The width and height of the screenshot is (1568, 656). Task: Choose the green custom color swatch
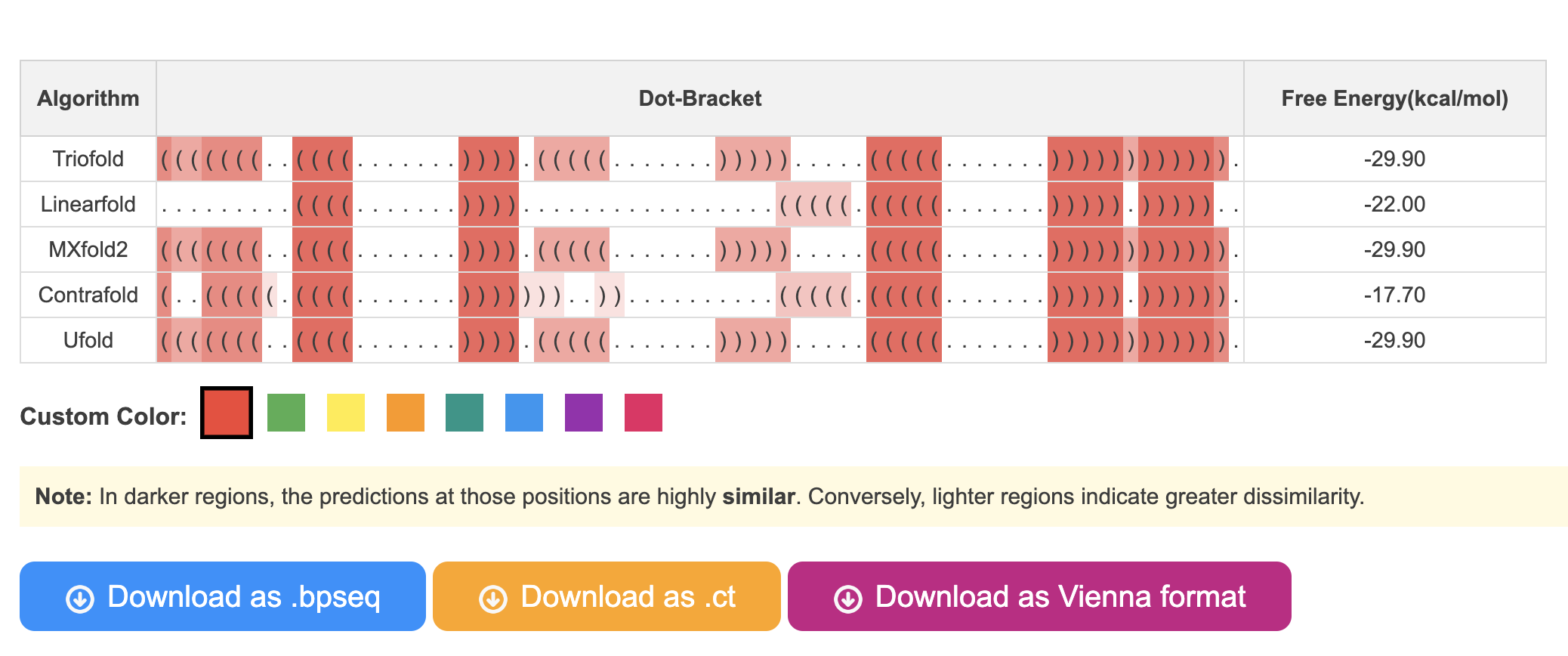coord(286,413)
